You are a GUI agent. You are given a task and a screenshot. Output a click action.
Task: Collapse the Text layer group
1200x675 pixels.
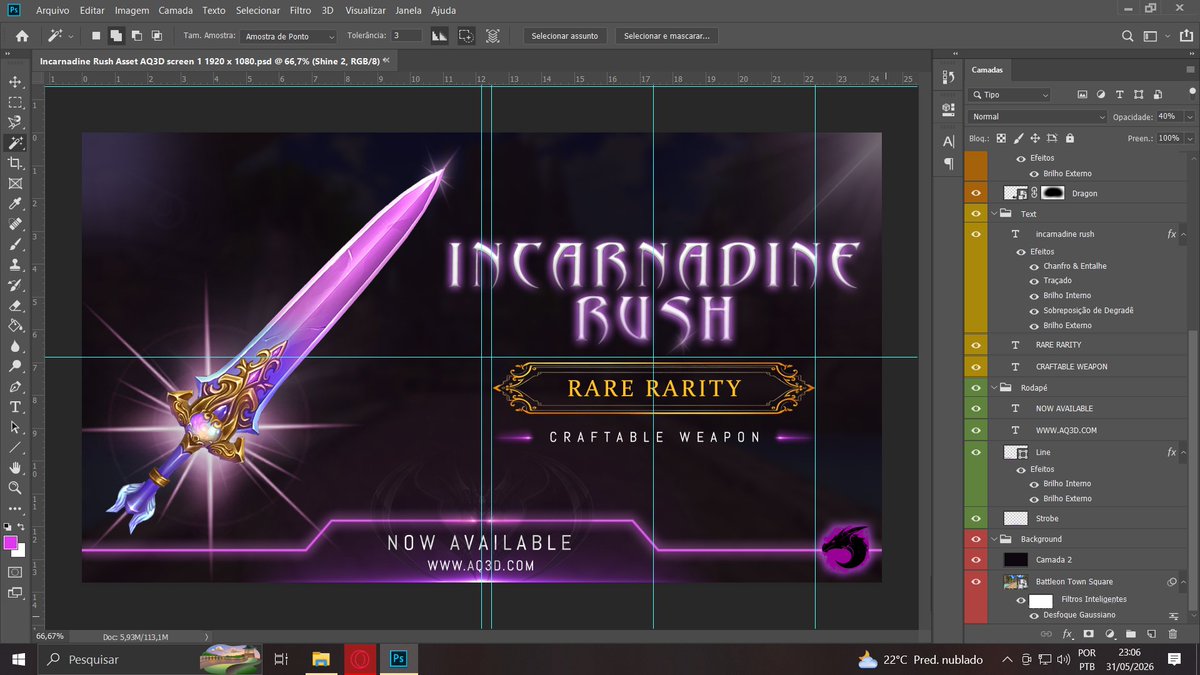[x=995, y=214]
